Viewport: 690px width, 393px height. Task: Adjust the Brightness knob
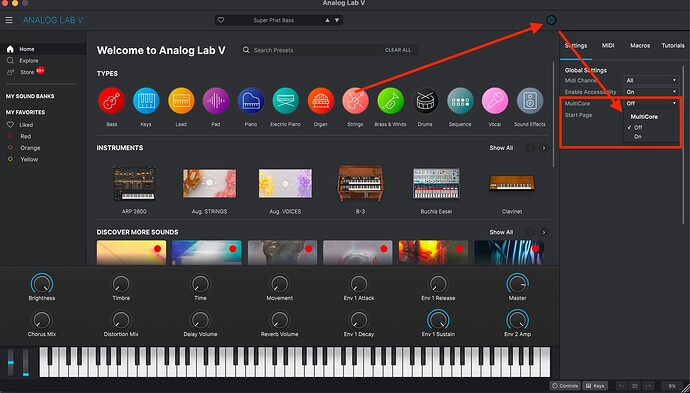[42, 284]
